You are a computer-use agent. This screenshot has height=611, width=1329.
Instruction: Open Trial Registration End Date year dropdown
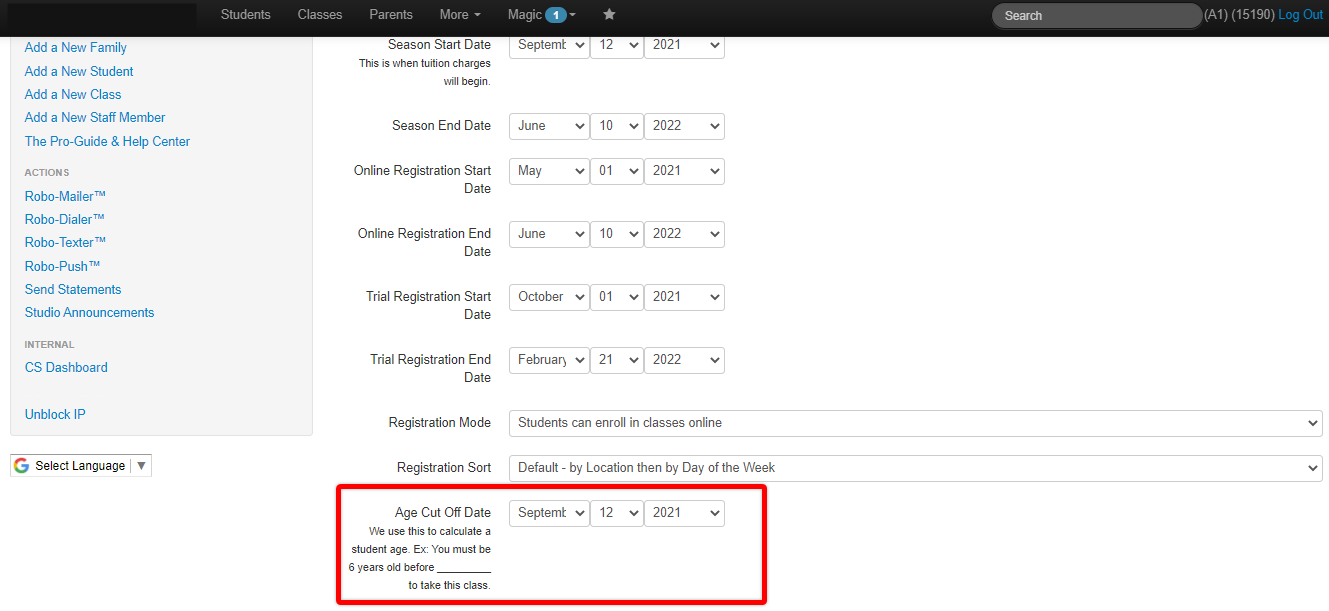[684, 360]
